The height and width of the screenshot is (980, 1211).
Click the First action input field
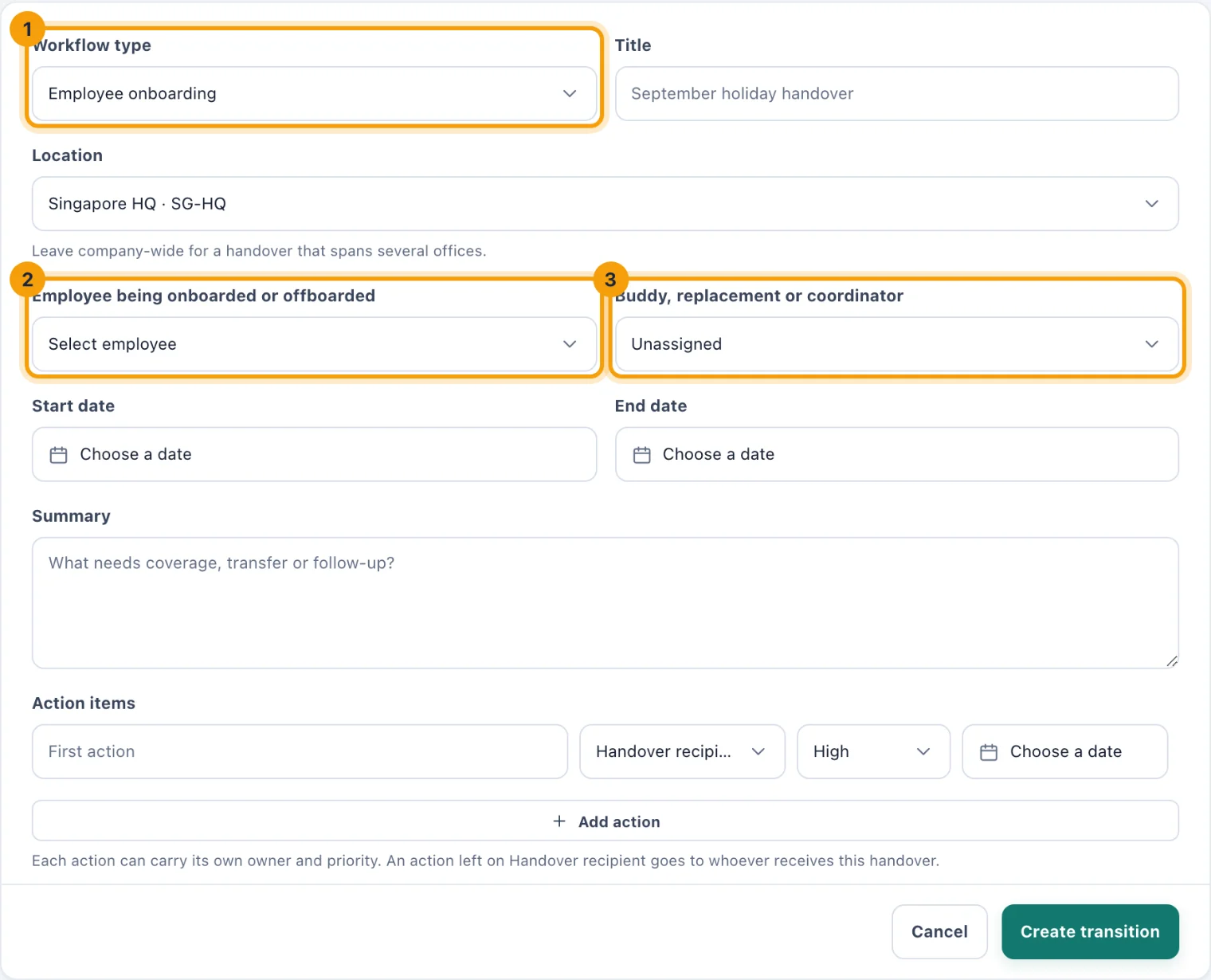(x=300, y=751)
